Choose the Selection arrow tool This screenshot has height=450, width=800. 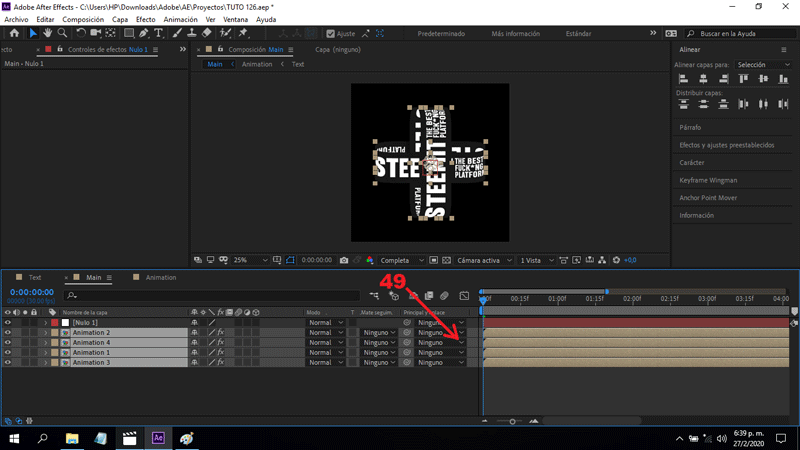33,33
